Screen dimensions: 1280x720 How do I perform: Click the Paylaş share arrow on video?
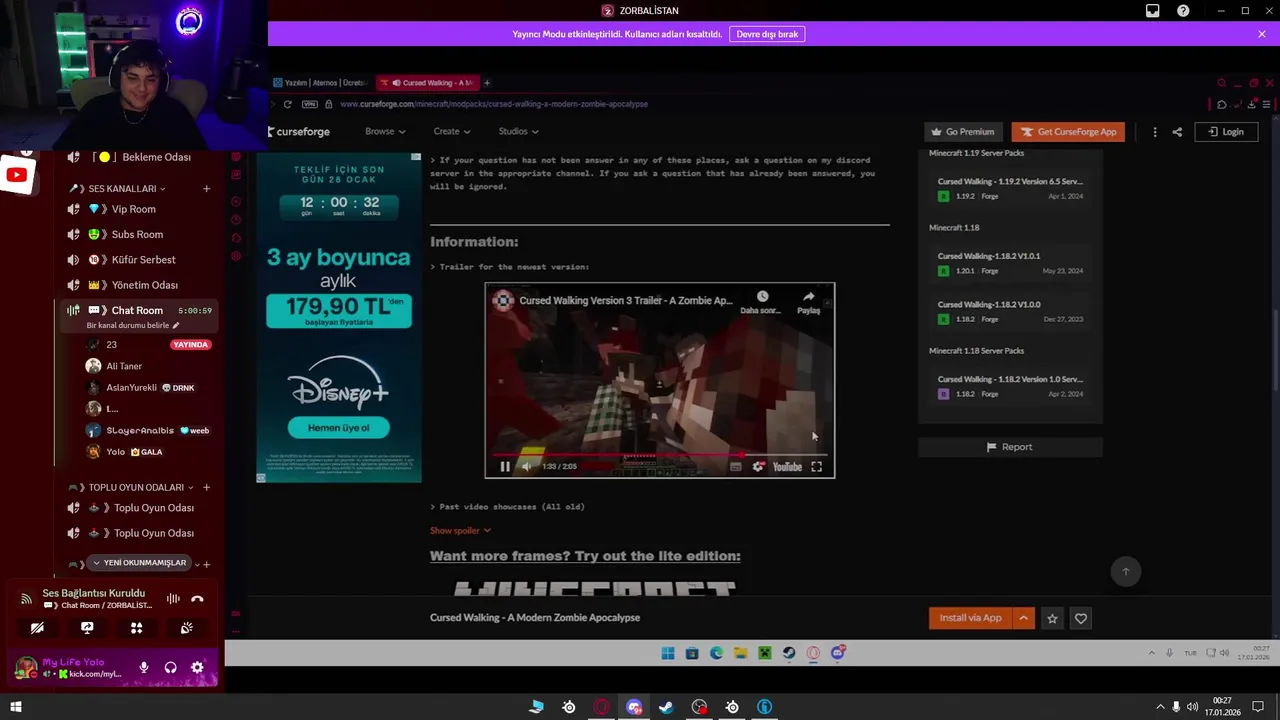pos(808,297)
